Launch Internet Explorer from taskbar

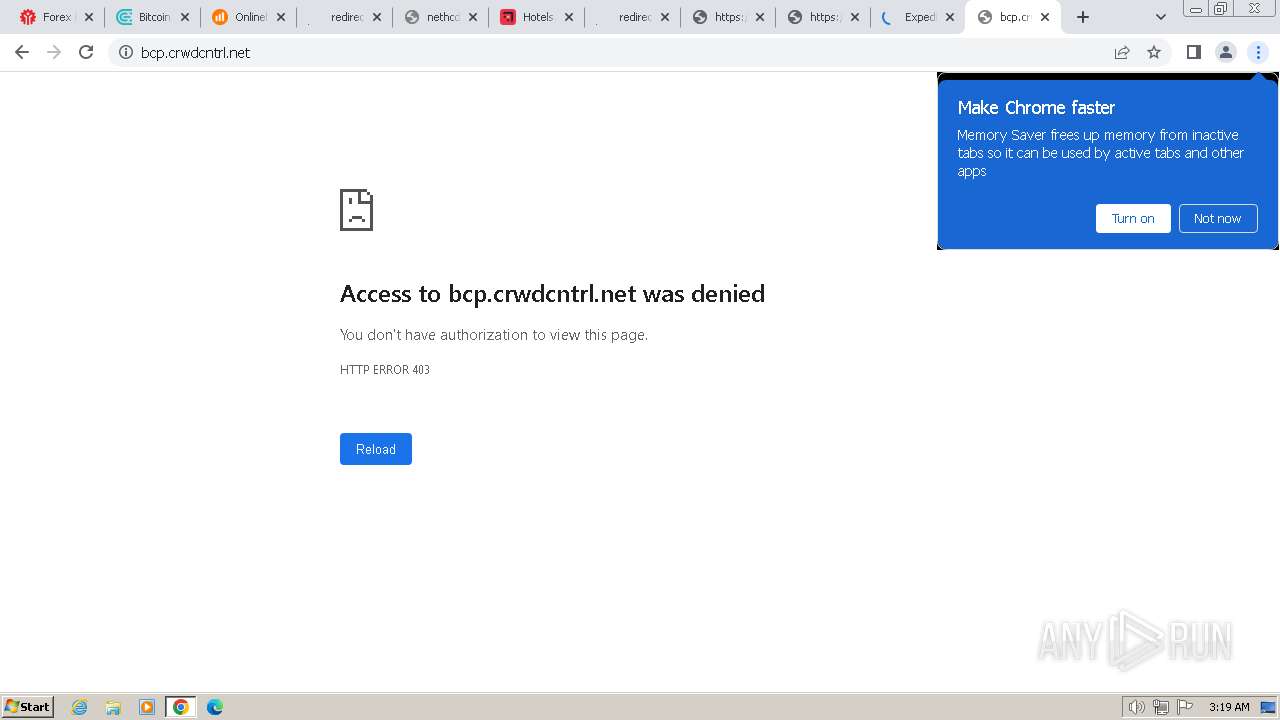tap(80, 707)
